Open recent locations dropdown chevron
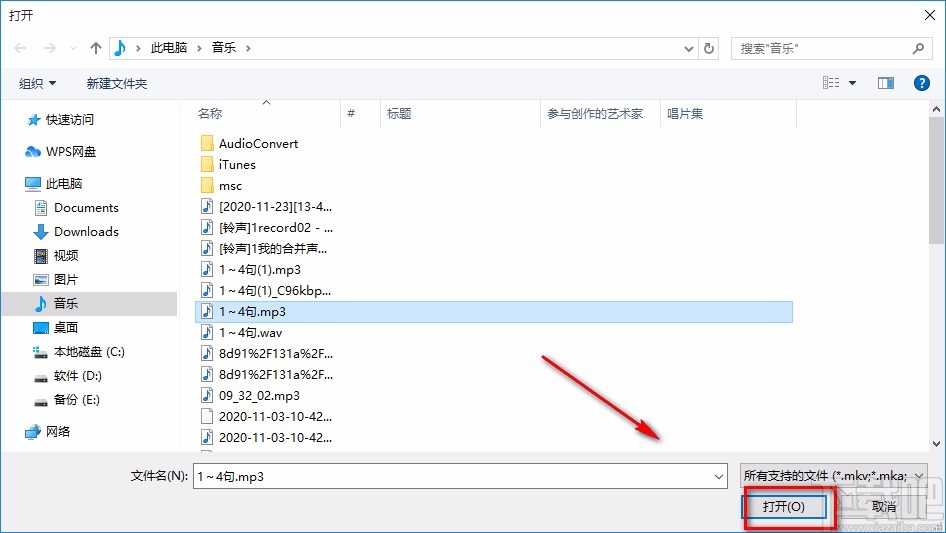Viewport: 946px width, 533px height. pos(73,48)
